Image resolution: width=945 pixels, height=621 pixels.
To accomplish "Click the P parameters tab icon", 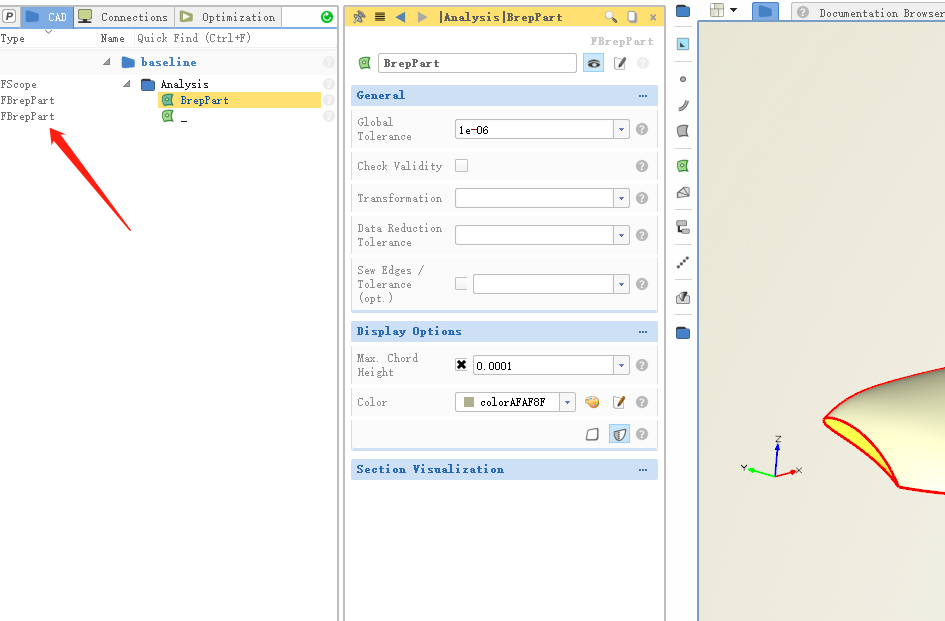I will pos(9,16).
